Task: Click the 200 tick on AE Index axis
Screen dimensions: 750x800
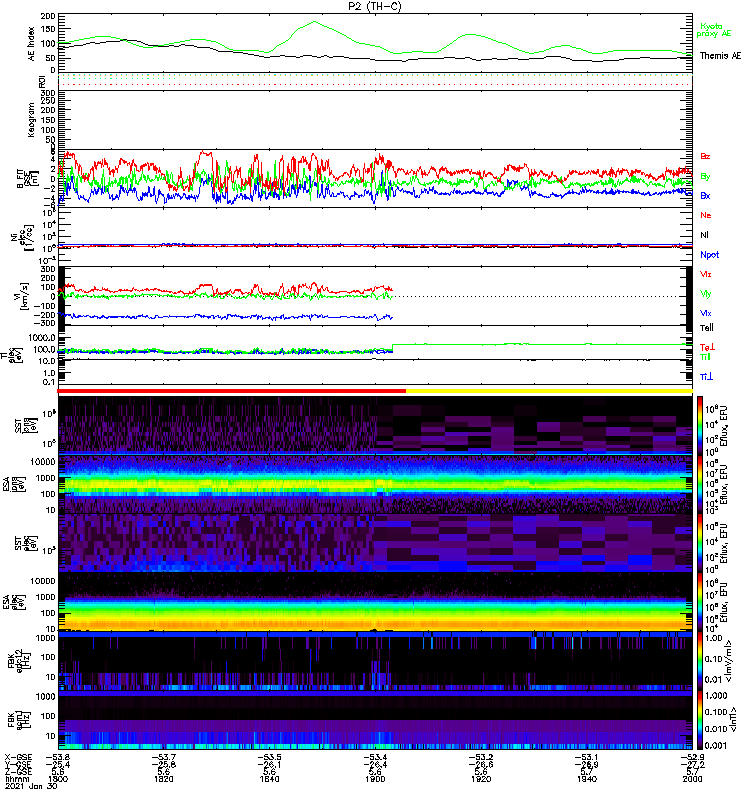Action: [48, 16]
